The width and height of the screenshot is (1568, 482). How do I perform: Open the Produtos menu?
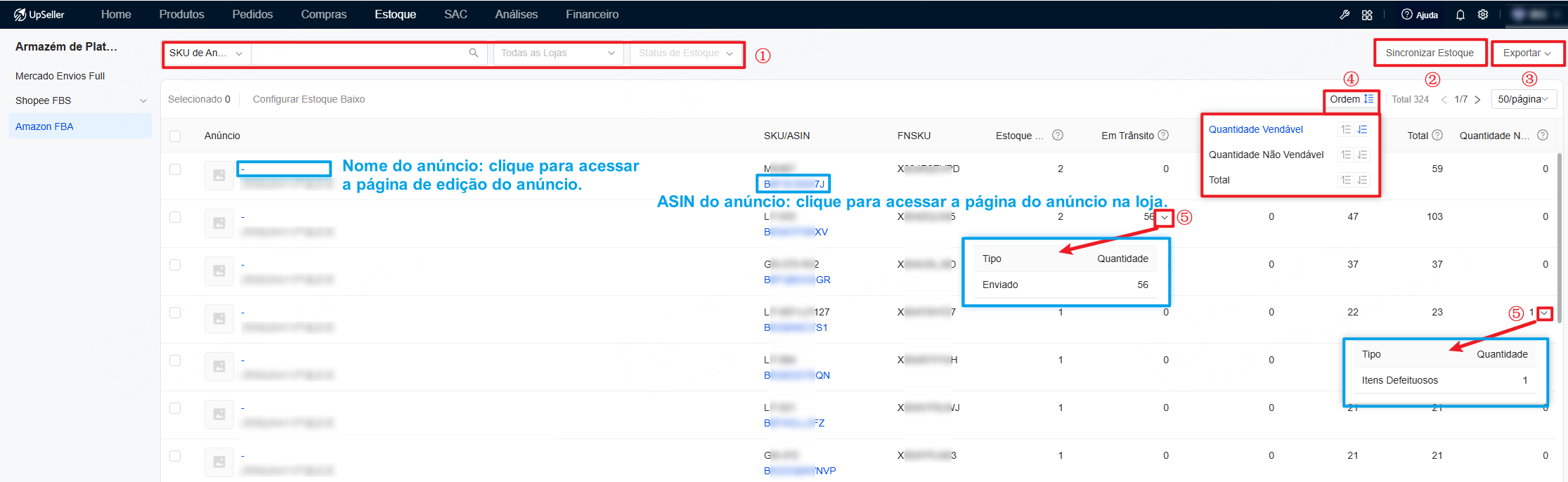[x=181, y=14]
